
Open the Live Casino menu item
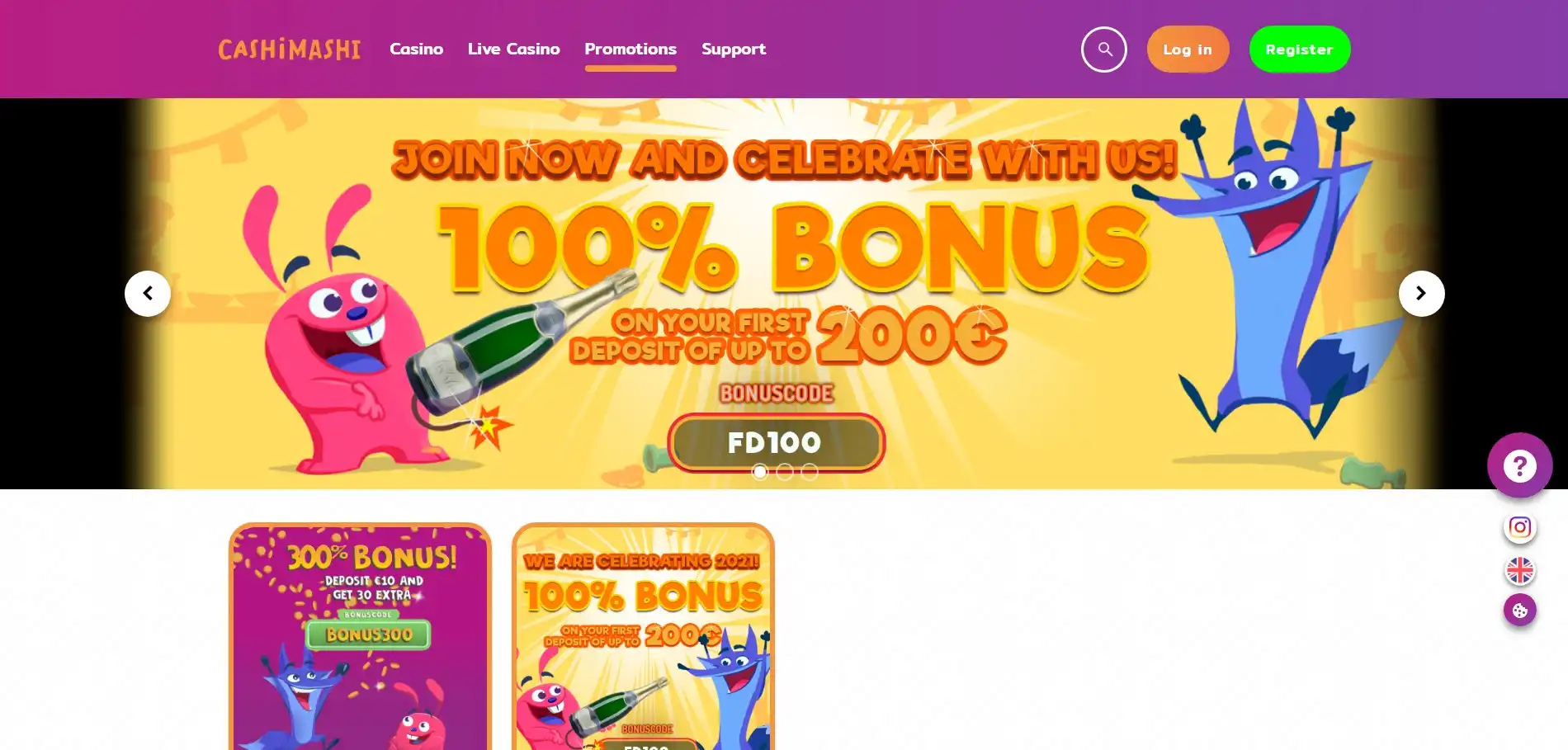(x=513, y=49)
